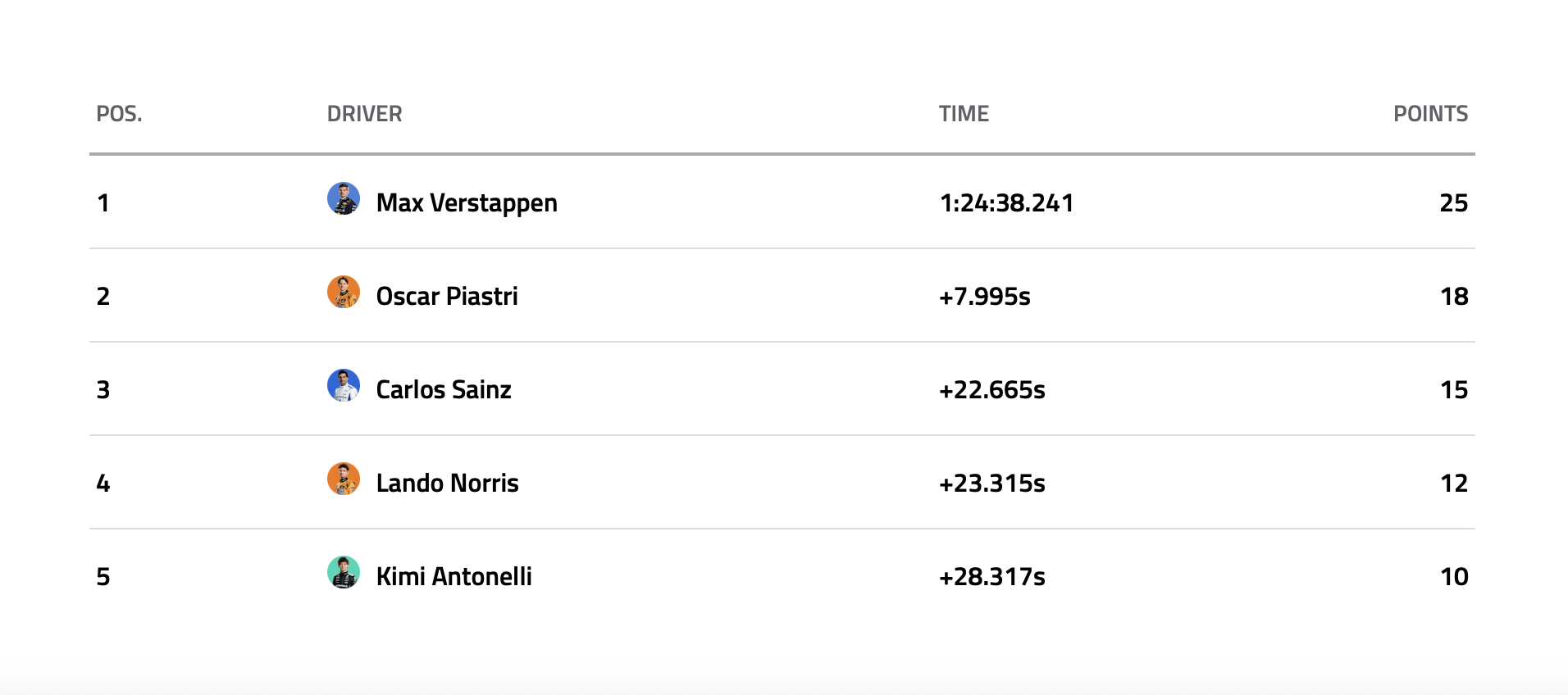Click Lando Norris's driver avatar icon
The image size is (1568, 695).
click(344, 479)
